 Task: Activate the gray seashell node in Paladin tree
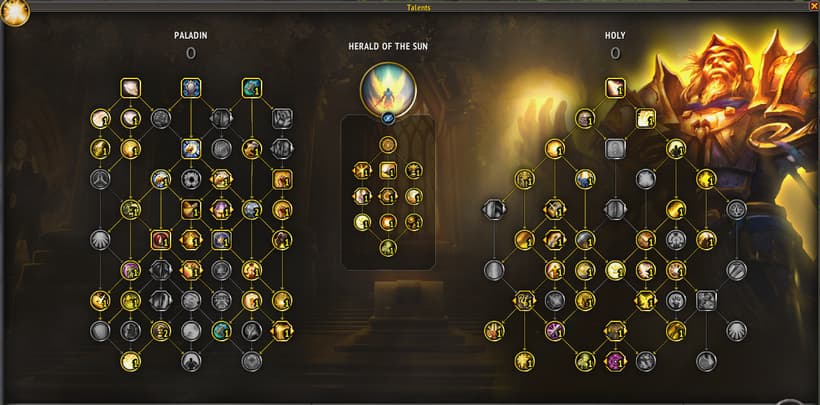100,240
